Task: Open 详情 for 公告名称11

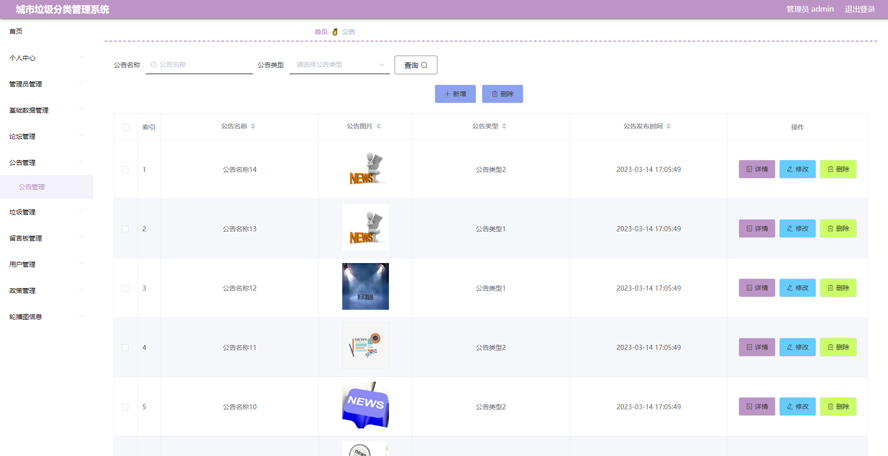Action: coord(757,347)
